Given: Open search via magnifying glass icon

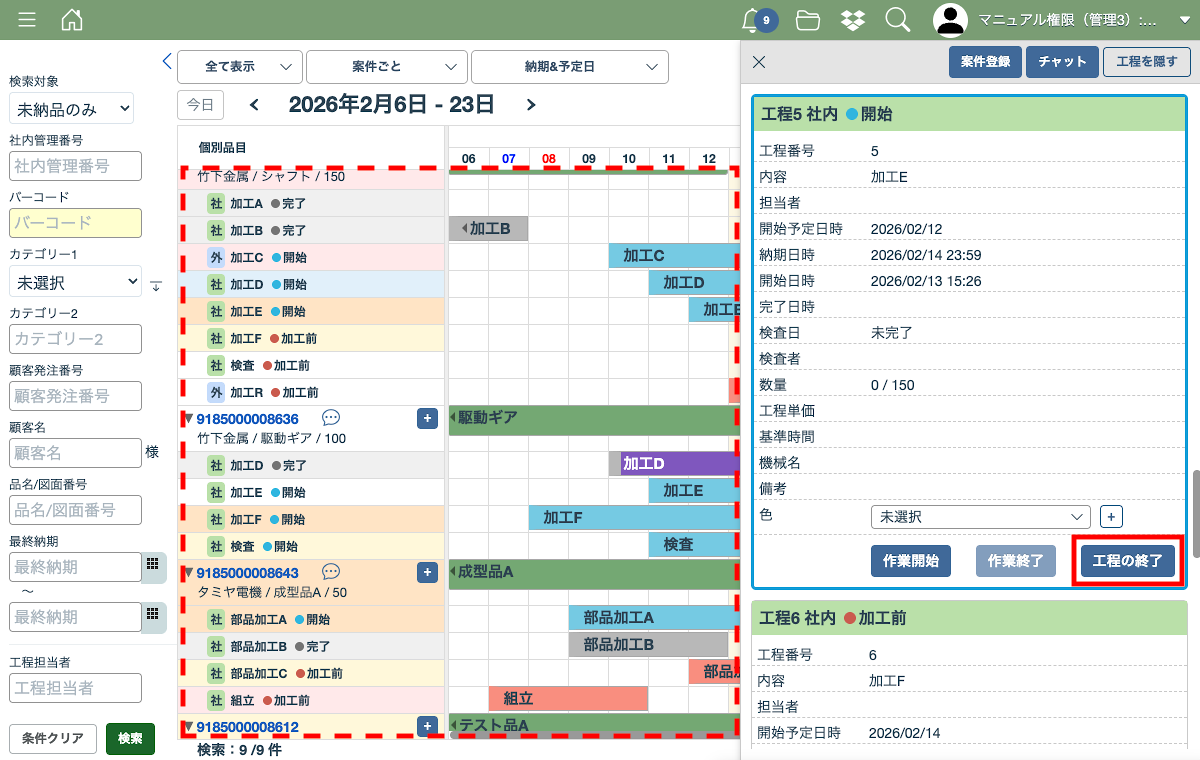Looking at the screenshot, I should (x=897, y=20).
